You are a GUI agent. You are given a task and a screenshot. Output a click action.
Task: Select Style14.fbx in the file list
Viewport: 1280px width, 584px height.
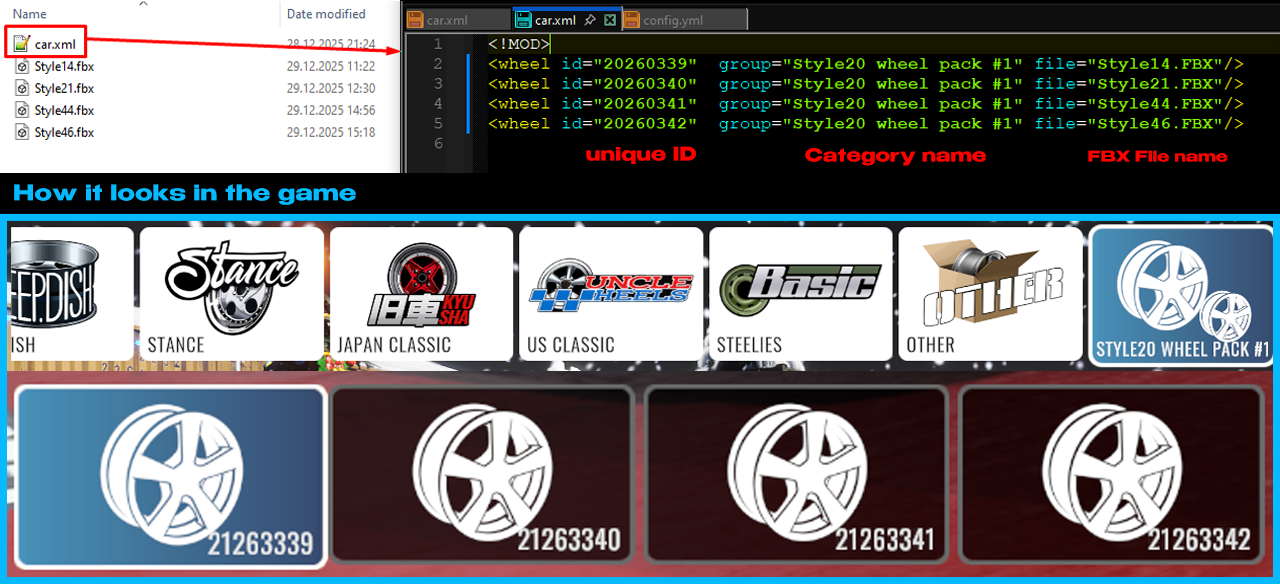[64, 66]
